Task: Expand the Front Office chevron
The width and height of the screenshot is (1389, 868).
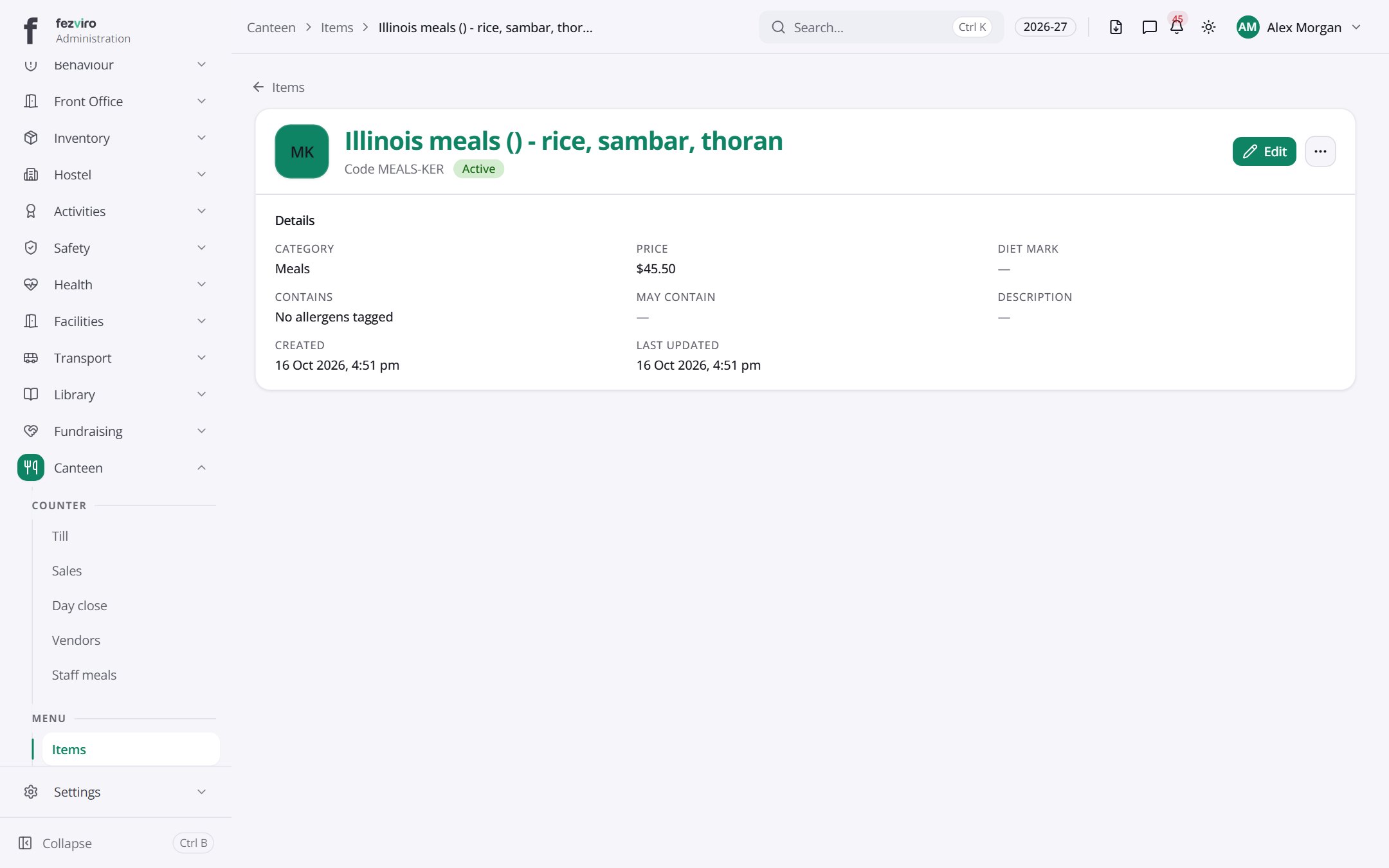Action: point(201,101)
